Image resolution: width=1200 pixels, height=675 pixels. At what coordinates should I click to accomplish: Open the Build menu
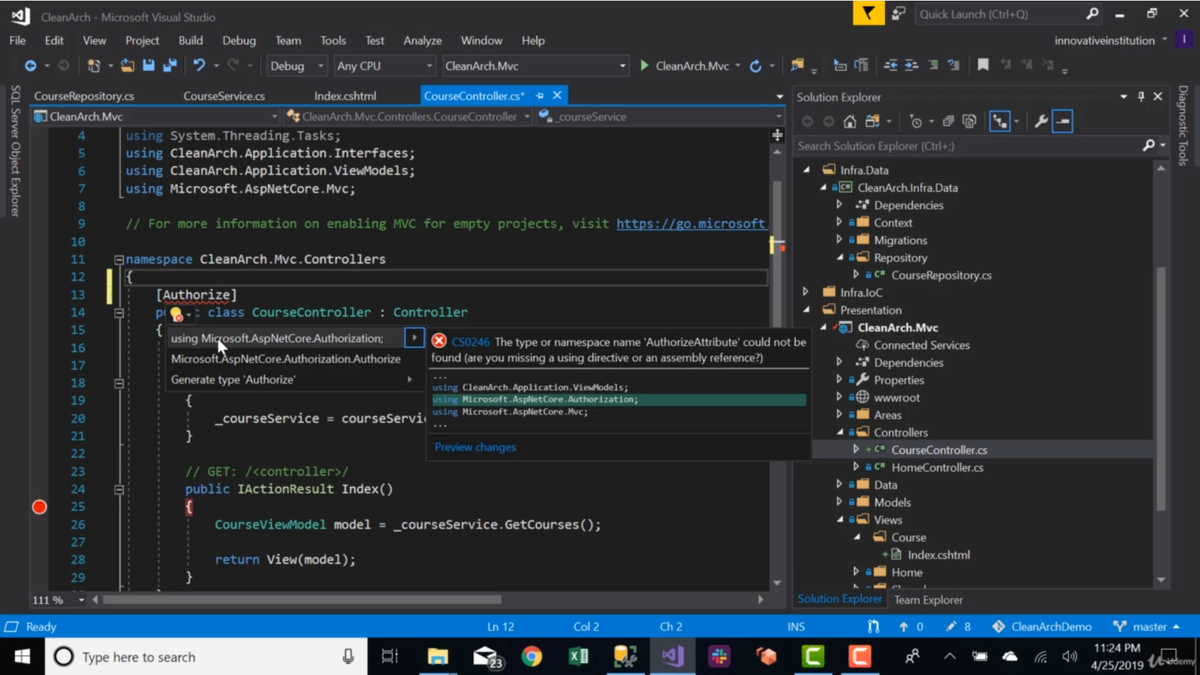[190, 41]
